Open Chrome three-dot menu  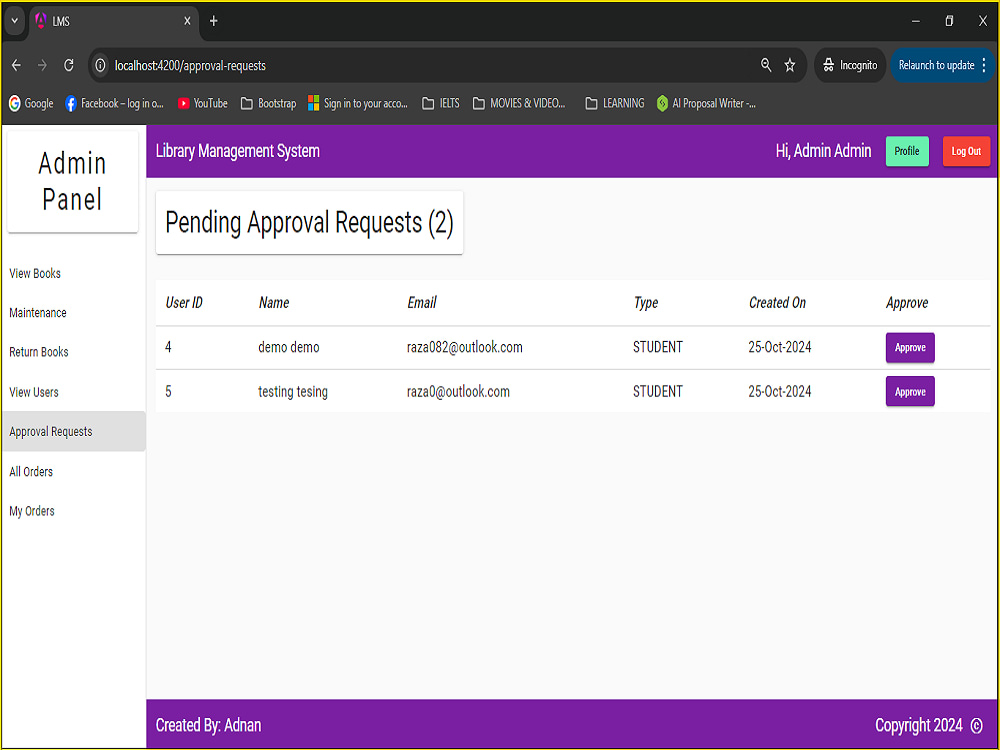pos(984,65)
